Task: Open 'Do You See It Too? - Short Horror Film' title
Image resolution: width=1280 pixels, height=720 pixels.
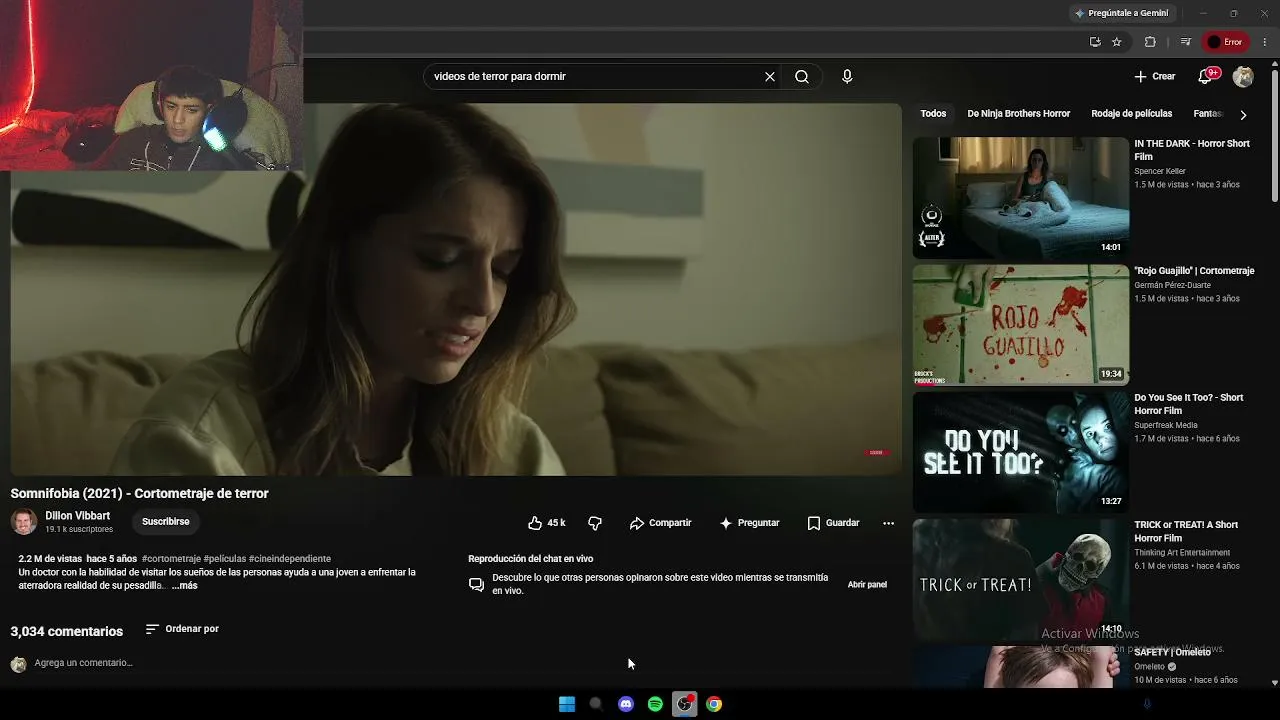Action: tap(1189, 404)
